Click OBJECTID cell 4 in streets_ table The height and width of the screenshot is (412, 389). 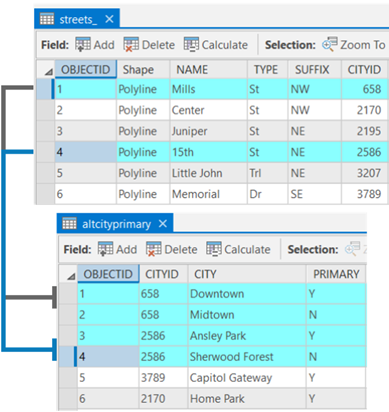click(x=86, y=152)
